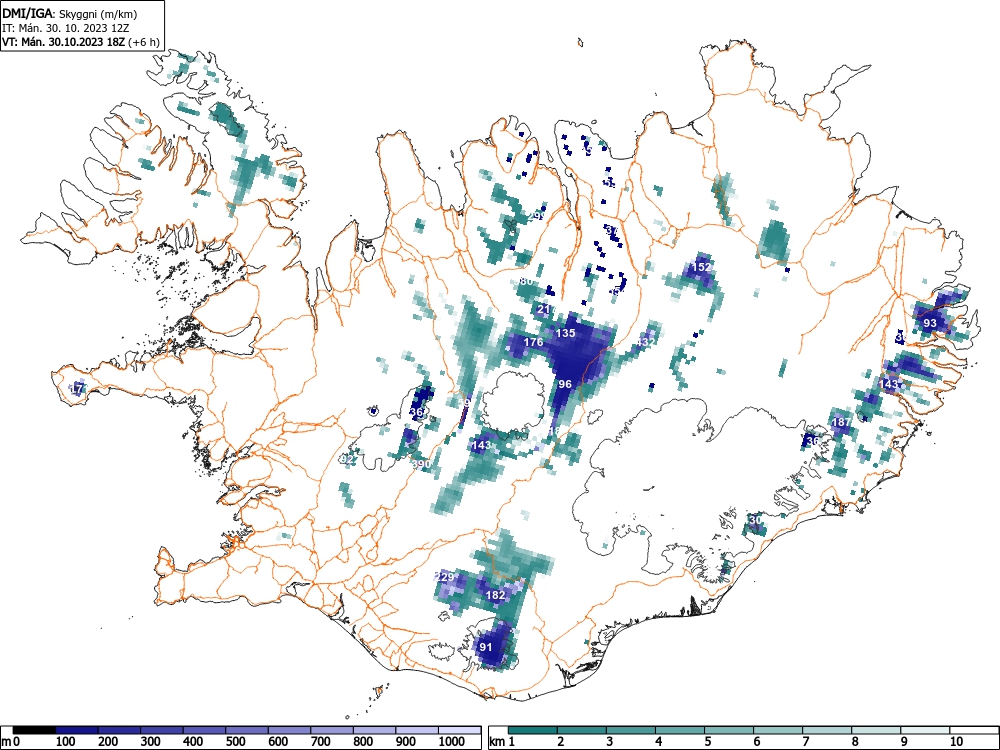Click the "VT: Mán. 30.10.2023 18Z" valid time line
Screen dimensions: 1000x750
coord(64,42)
